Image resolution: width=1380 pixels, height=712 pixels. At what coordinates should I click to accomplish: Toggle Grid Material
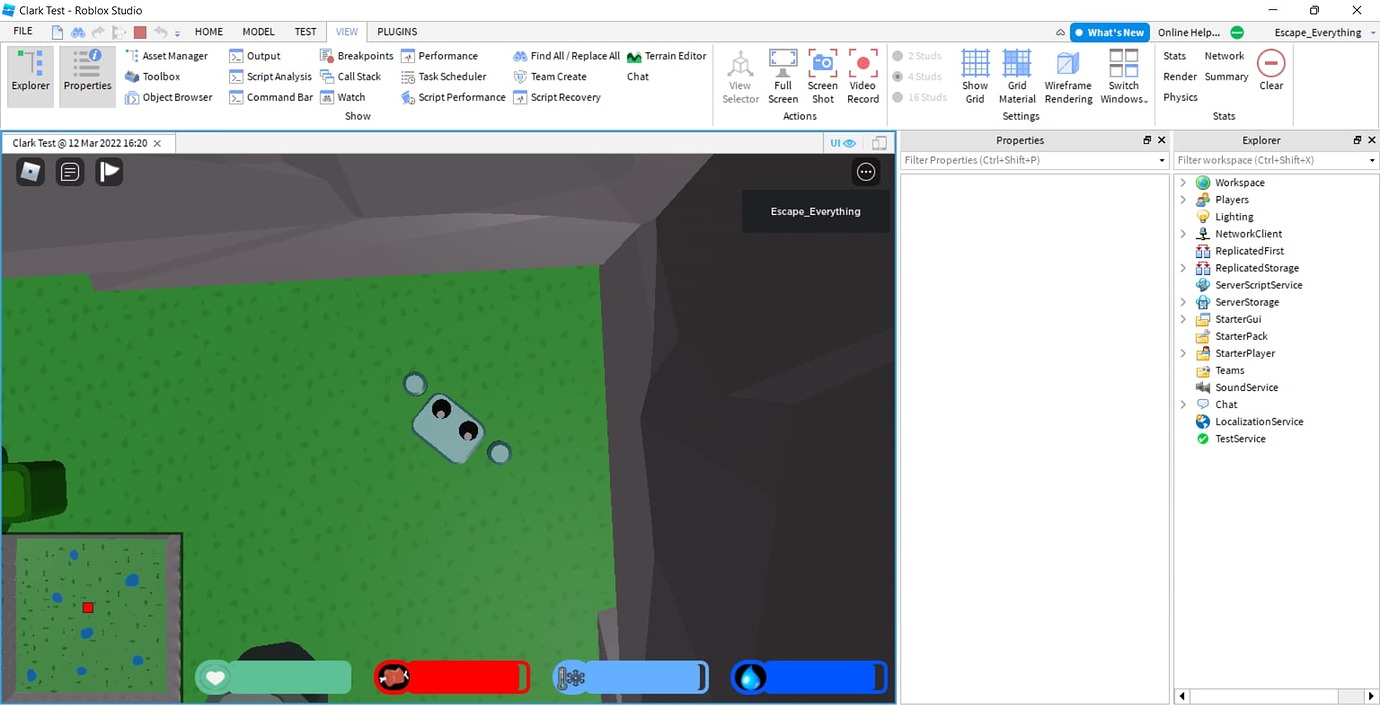click(x=1017, y=76)
